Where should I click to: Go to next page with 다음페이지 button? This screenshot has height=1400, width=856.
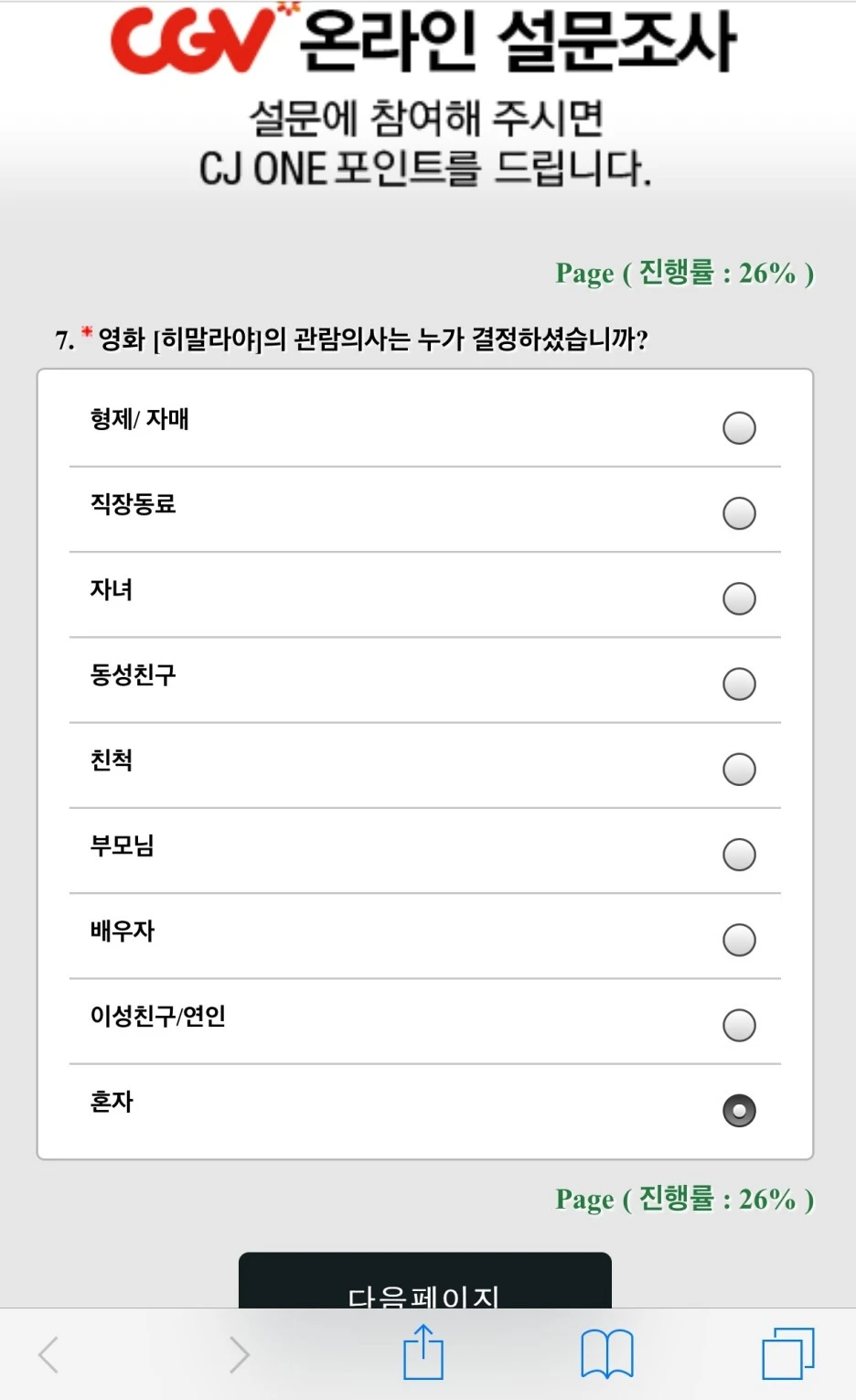tap(425, 1280)
